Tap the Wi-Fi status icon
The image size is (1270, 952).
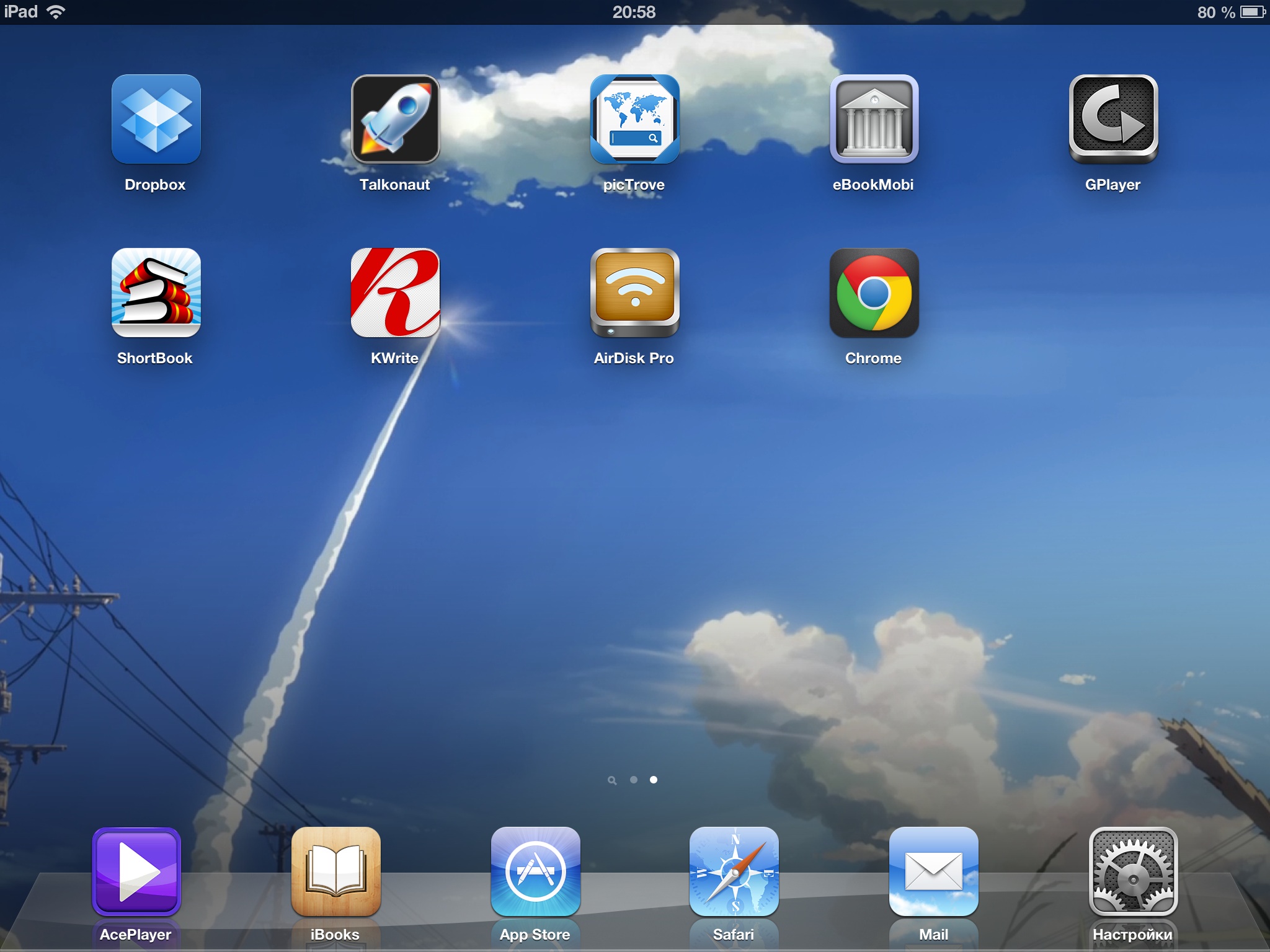click(56, 12)
